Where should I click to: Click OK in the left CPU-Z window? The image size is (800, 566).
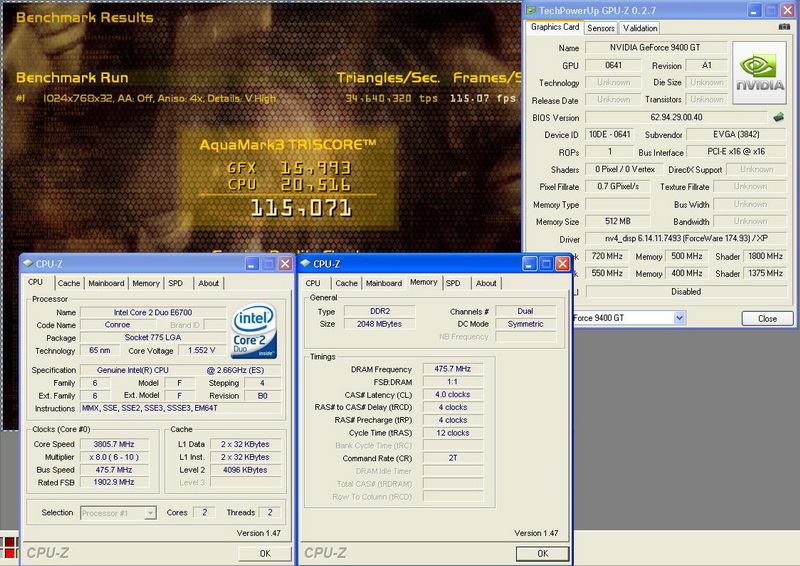(265, 553)
